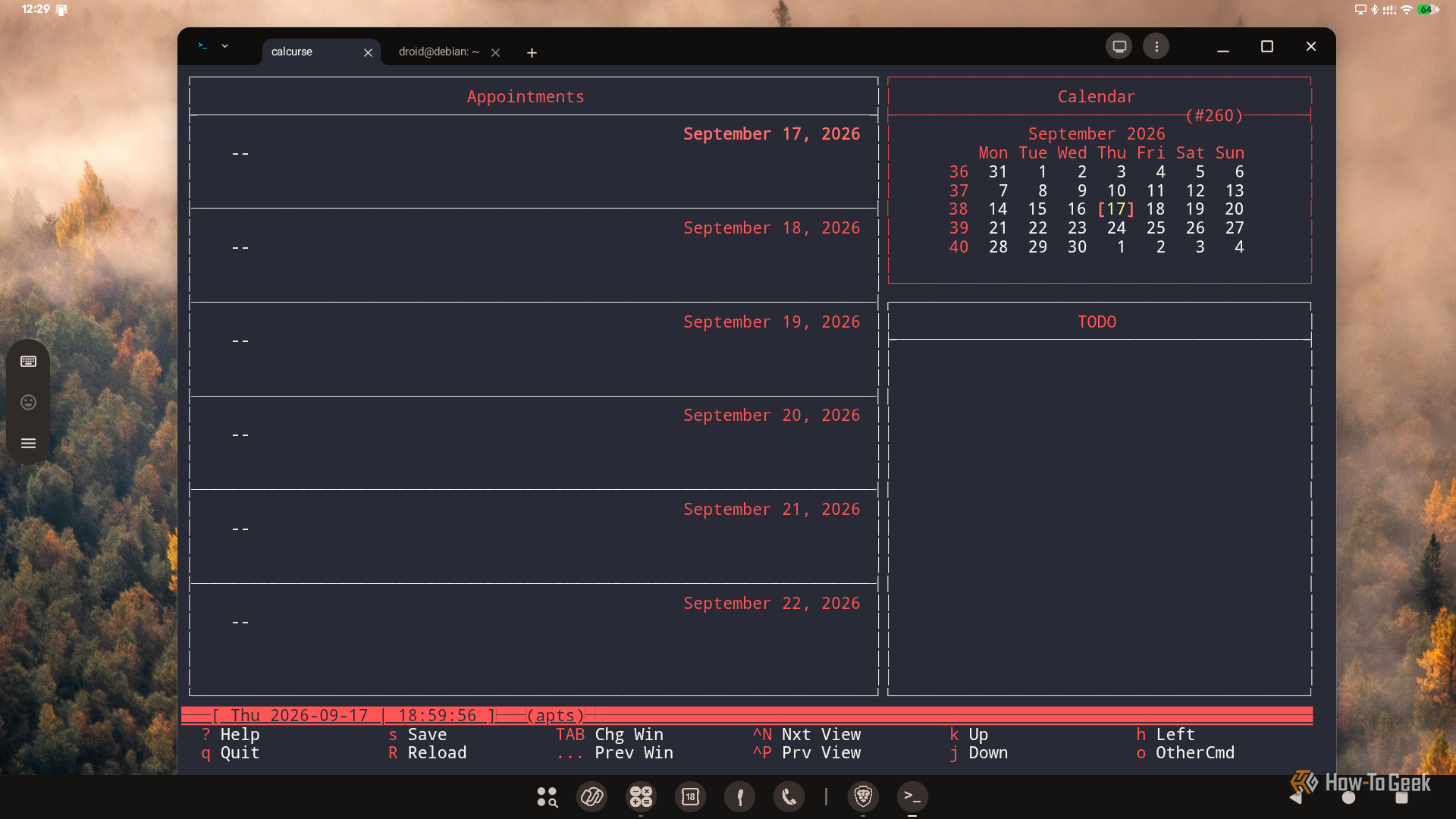The width and height of the screenshot is (1456, 819).
Task: Close the droid@debian tab
Action: (x=495, y=52)
